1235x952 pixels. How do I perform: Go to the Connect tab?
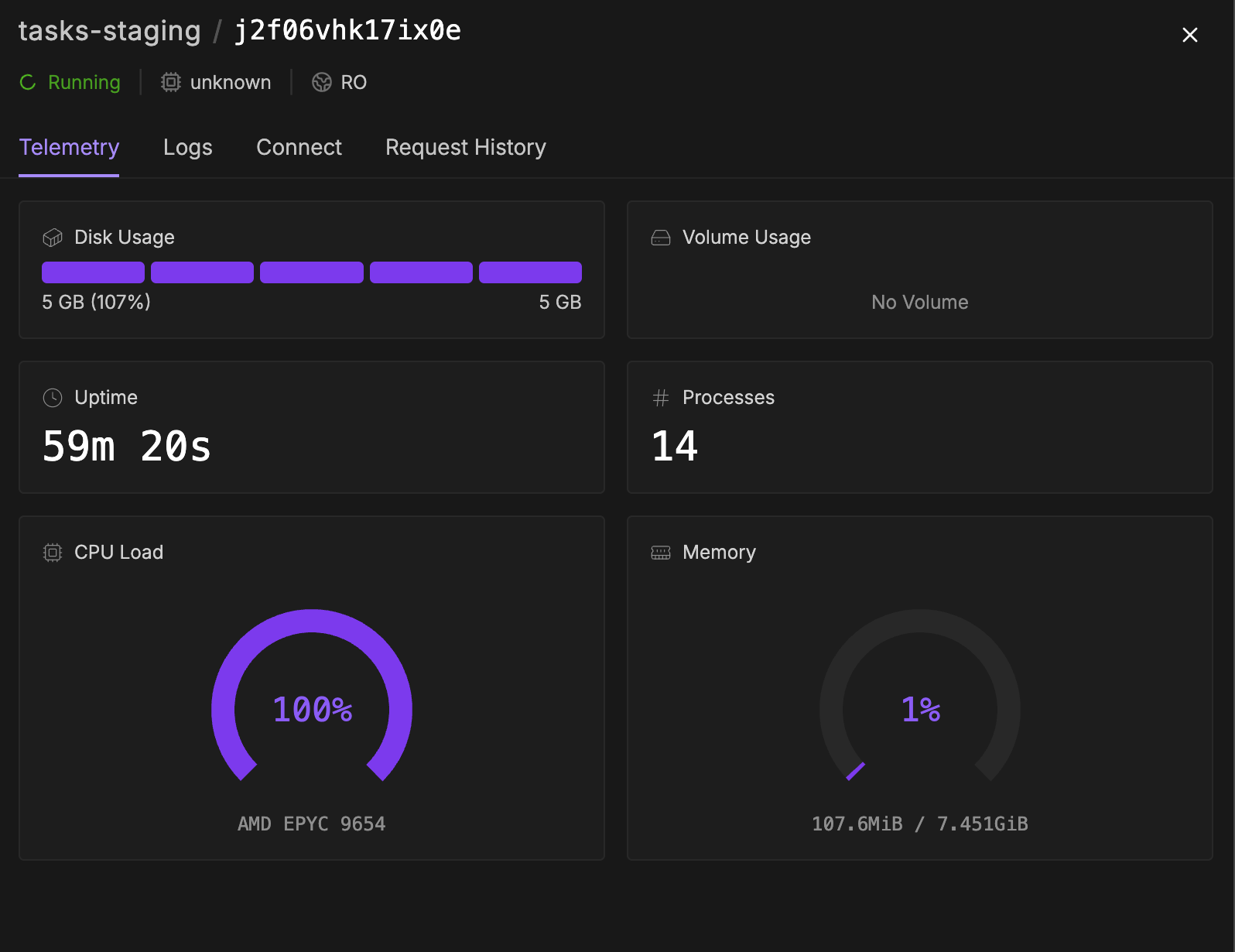tap(299, 147)
